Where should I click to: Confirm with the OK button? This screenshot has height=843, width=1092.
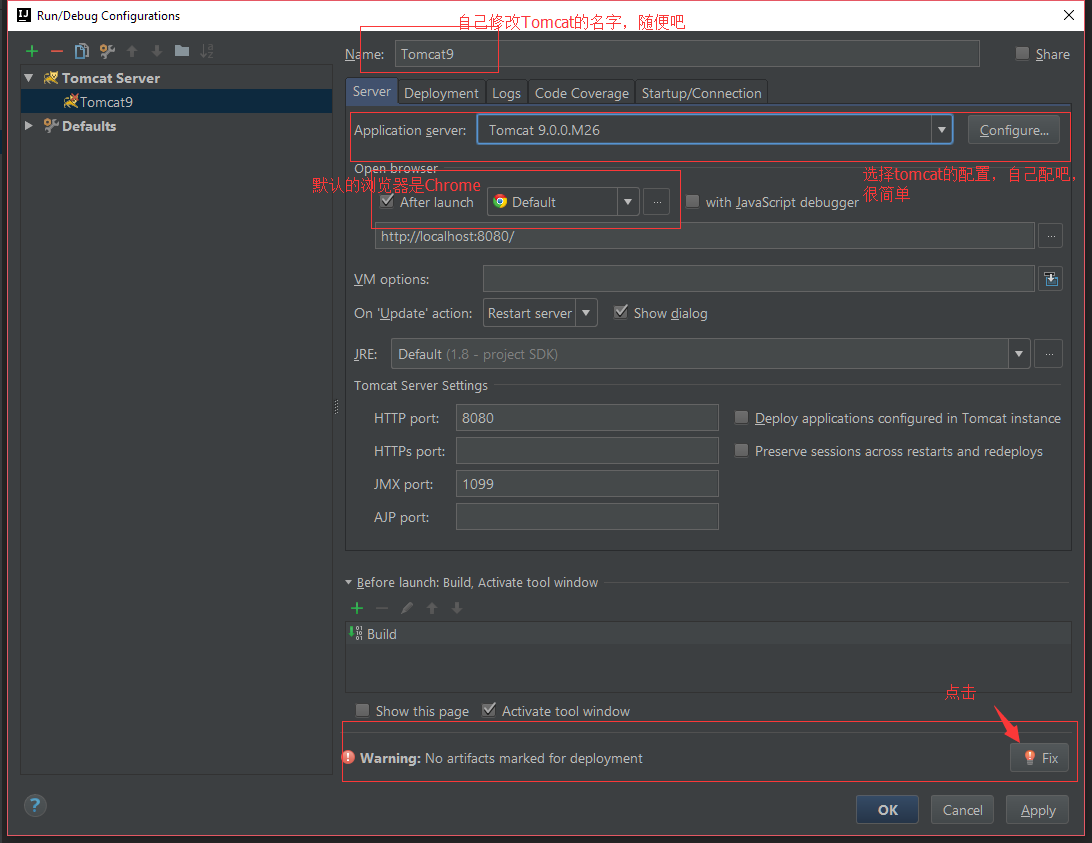pos(887,810)
